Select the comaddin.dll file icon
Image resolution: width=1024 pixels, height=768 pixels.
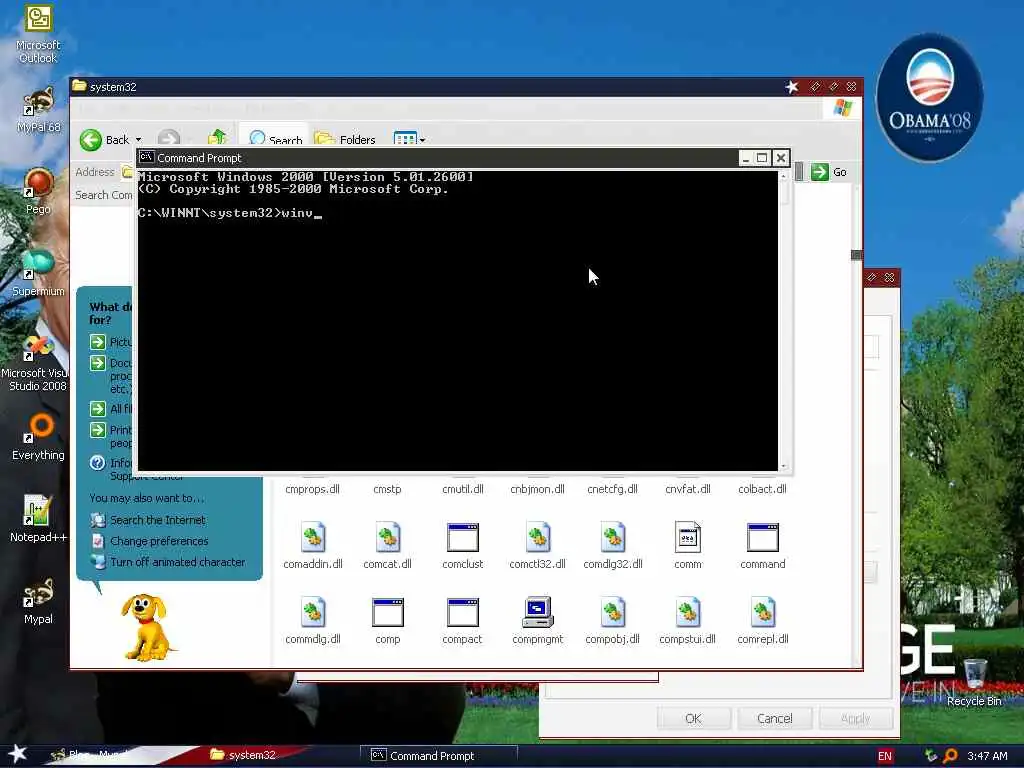pyautogui.click(x=313, y=537)
